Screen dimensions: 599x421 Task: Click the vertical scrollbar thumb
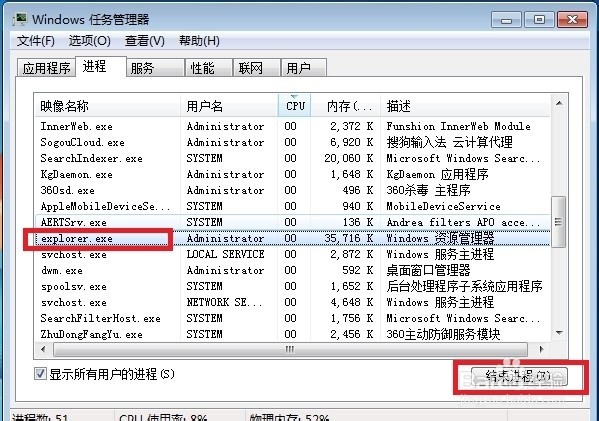pos(559,222)
